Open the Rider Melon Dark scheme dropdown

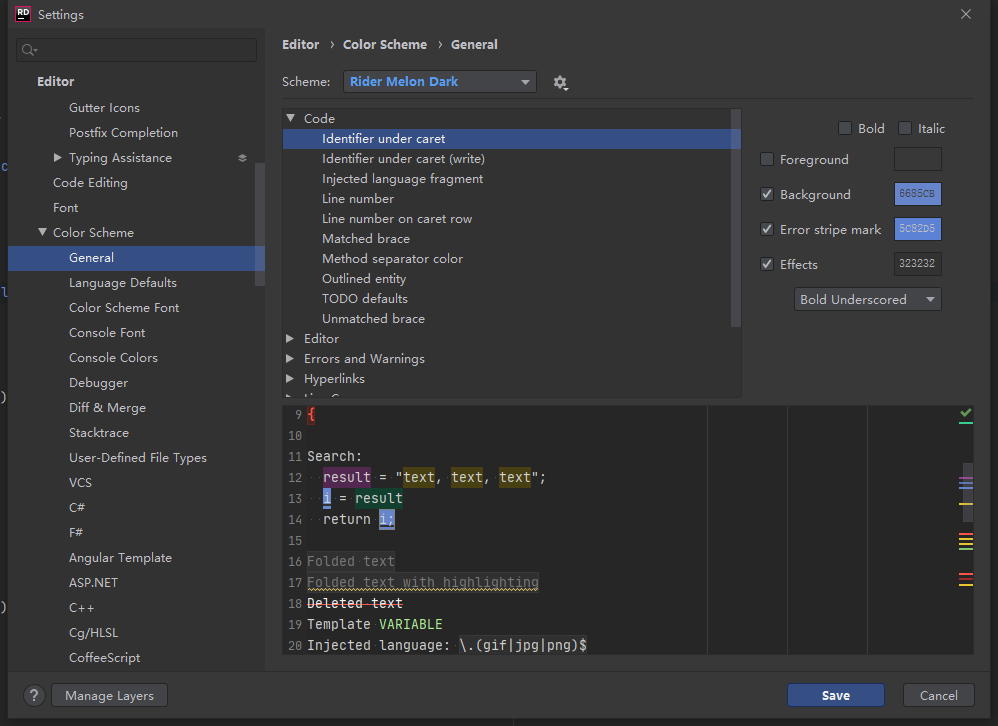439,81
